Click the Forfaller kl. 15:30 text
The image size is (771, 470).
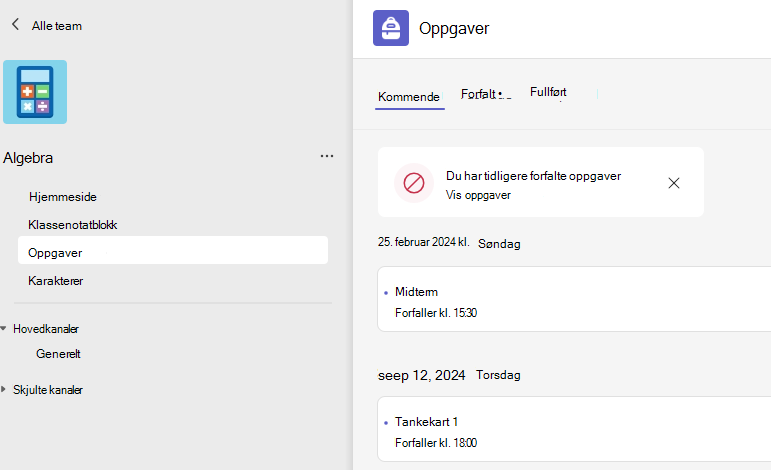436,313
